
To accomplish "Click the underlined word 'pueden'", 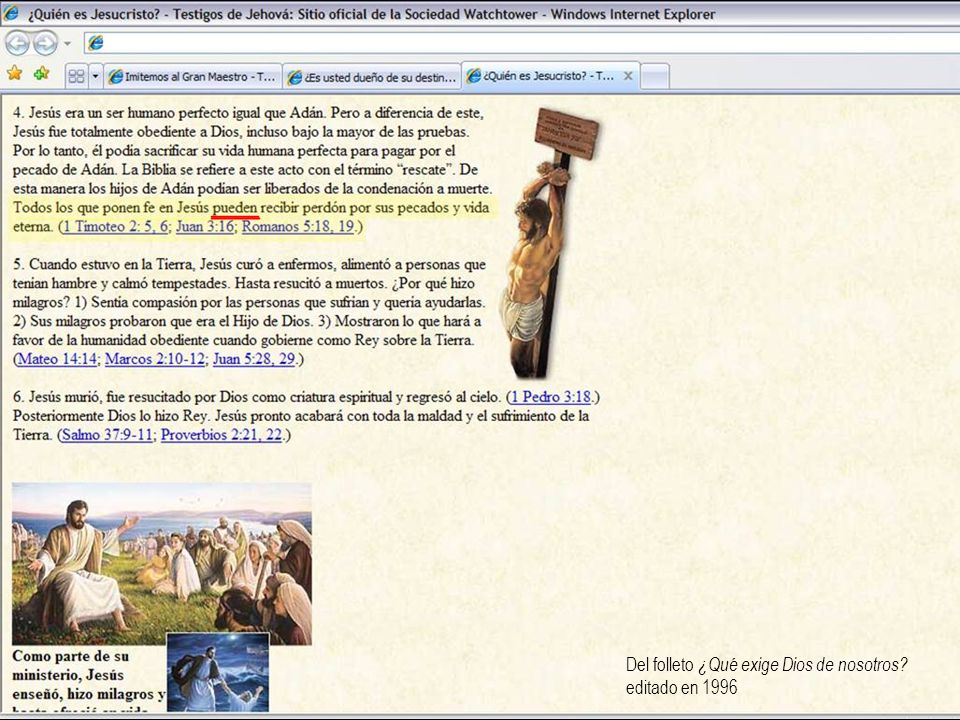I will point(234,208).
